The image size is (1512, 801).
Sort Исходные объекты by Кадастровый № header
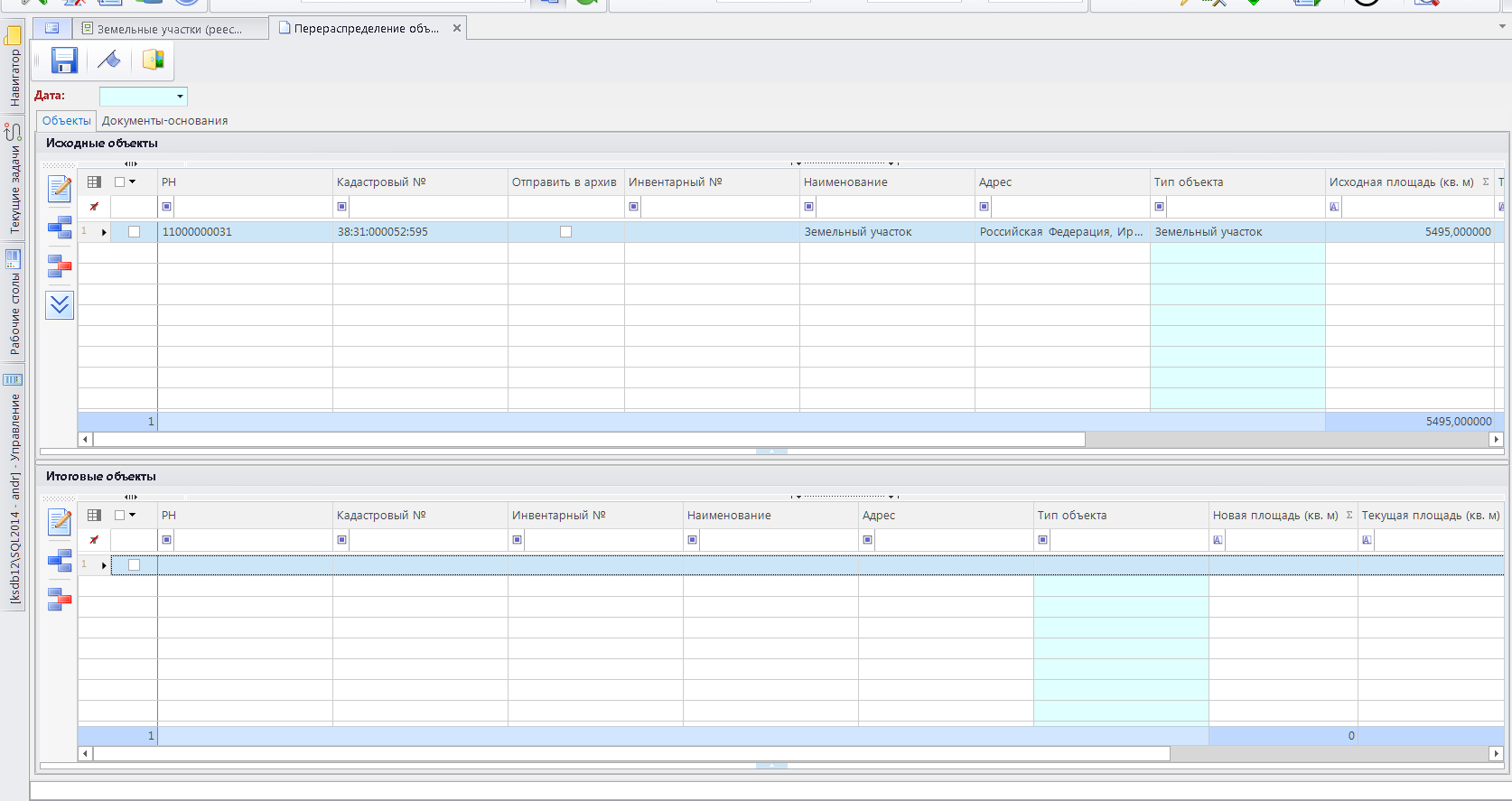pyautogui.click(x=420, y=182)
